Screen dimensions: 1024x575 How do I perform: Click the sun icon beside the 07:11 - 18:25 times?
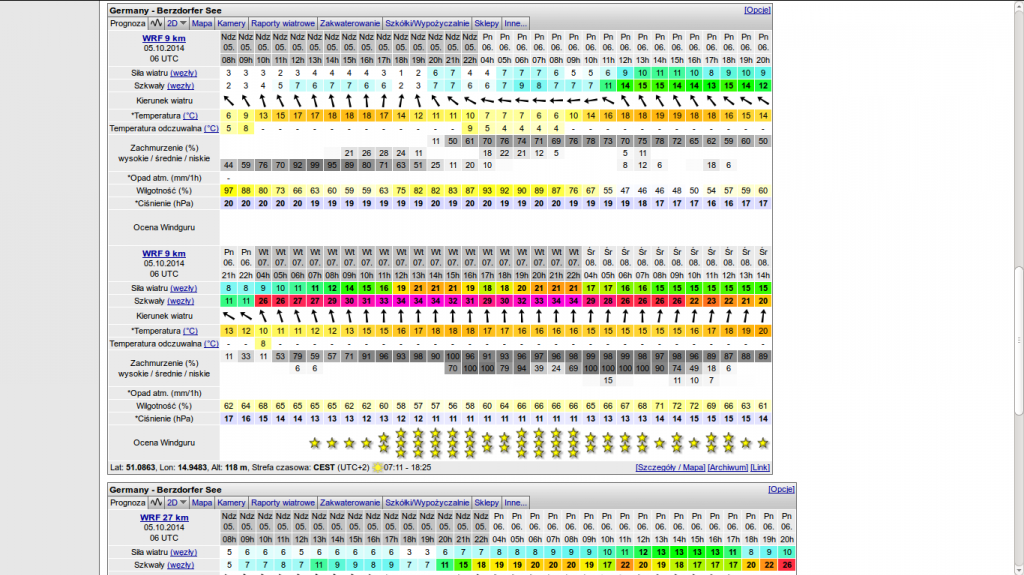point(377,468)
